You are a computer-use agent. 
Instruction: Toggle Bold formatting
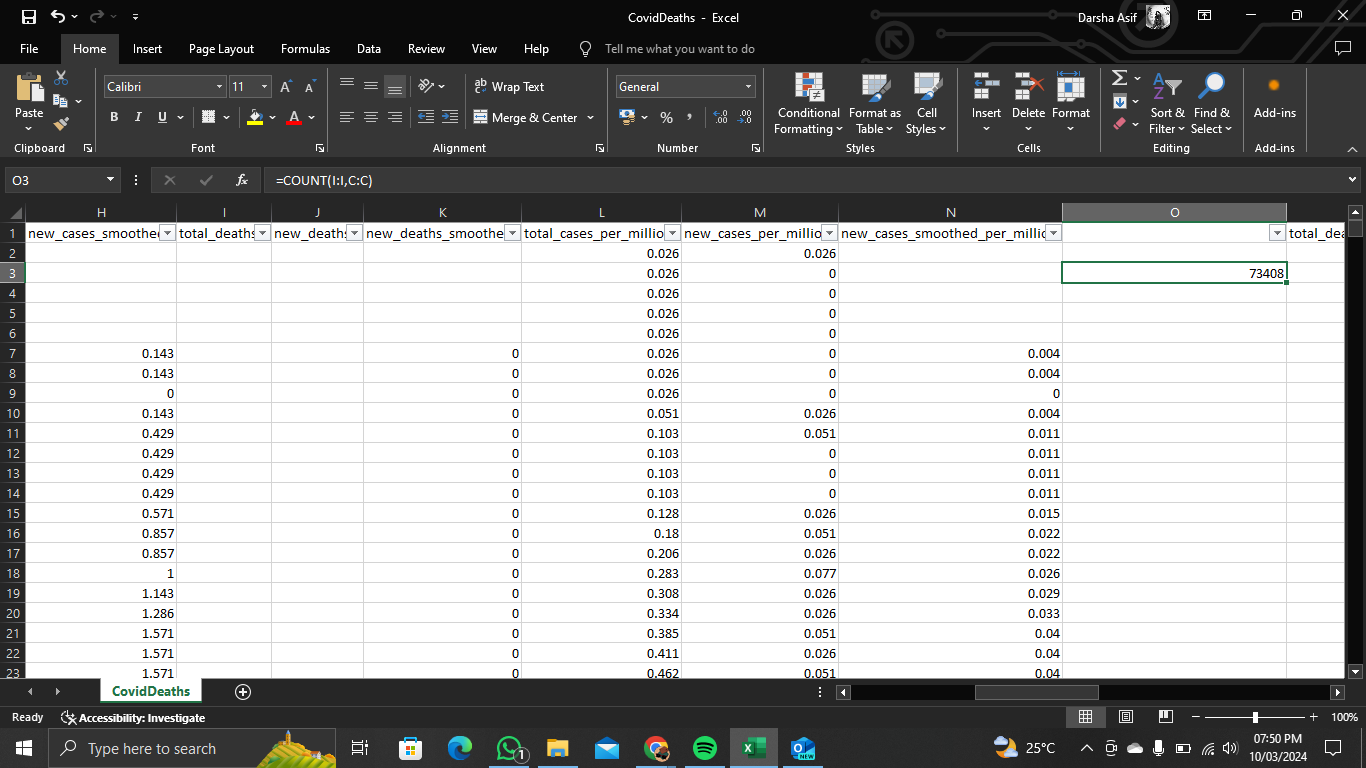click(x=114, y=117)
